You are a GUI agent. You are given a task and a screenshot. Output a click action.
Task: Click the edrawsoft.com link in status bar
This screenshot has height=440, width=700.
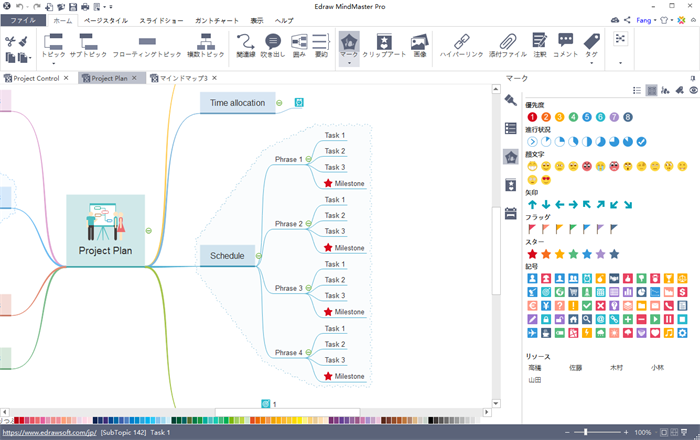[x=48, y=433]
